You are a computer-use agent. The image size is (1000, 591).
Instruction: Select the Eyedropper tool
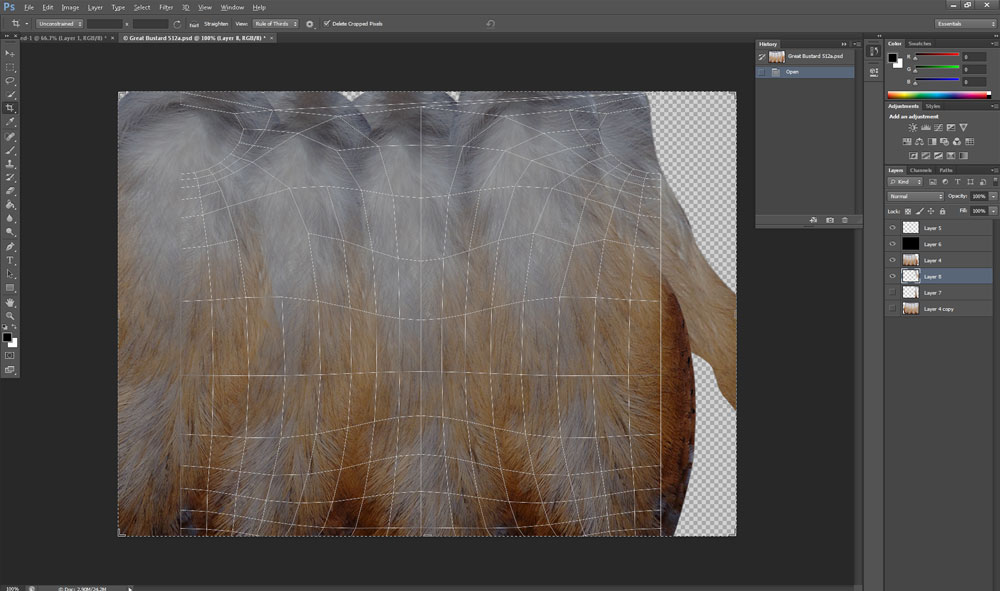point(10,122)
